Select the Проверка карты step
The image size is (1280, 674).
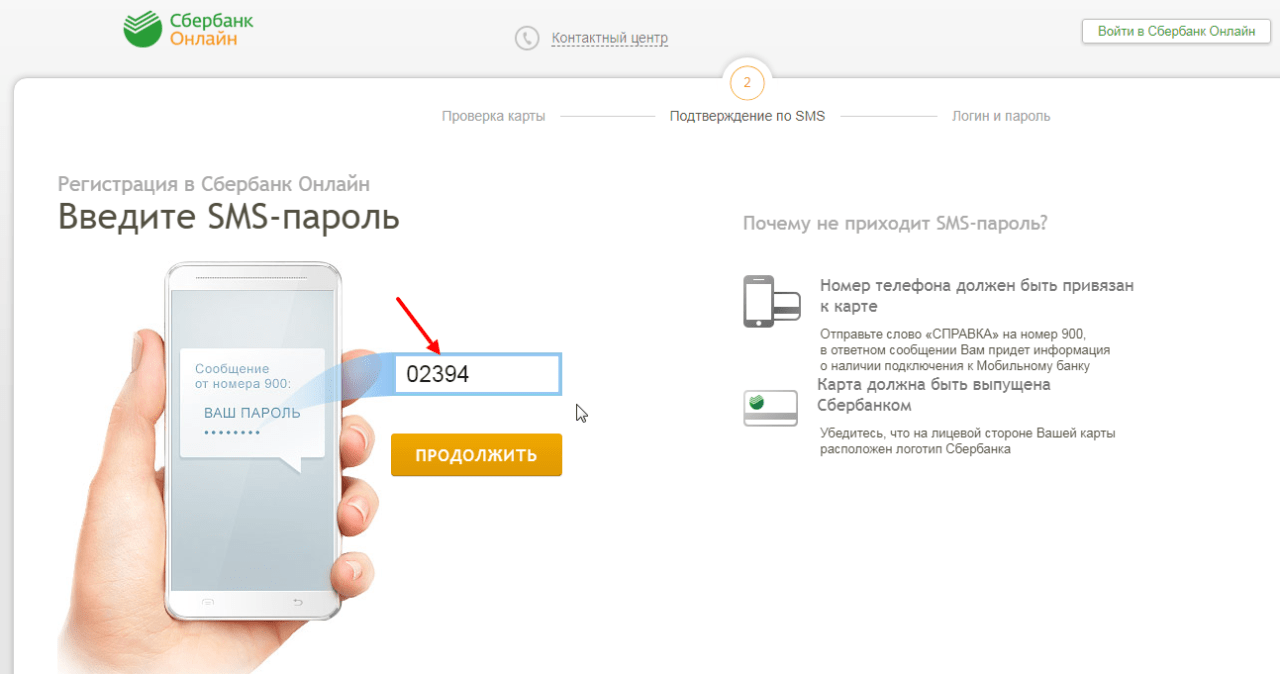point(493,116)
